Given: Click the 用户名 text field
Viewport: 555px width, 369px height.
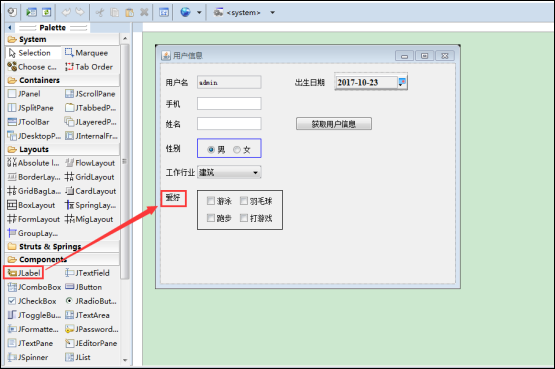Looking at the screenshot, I should (229, 82).
